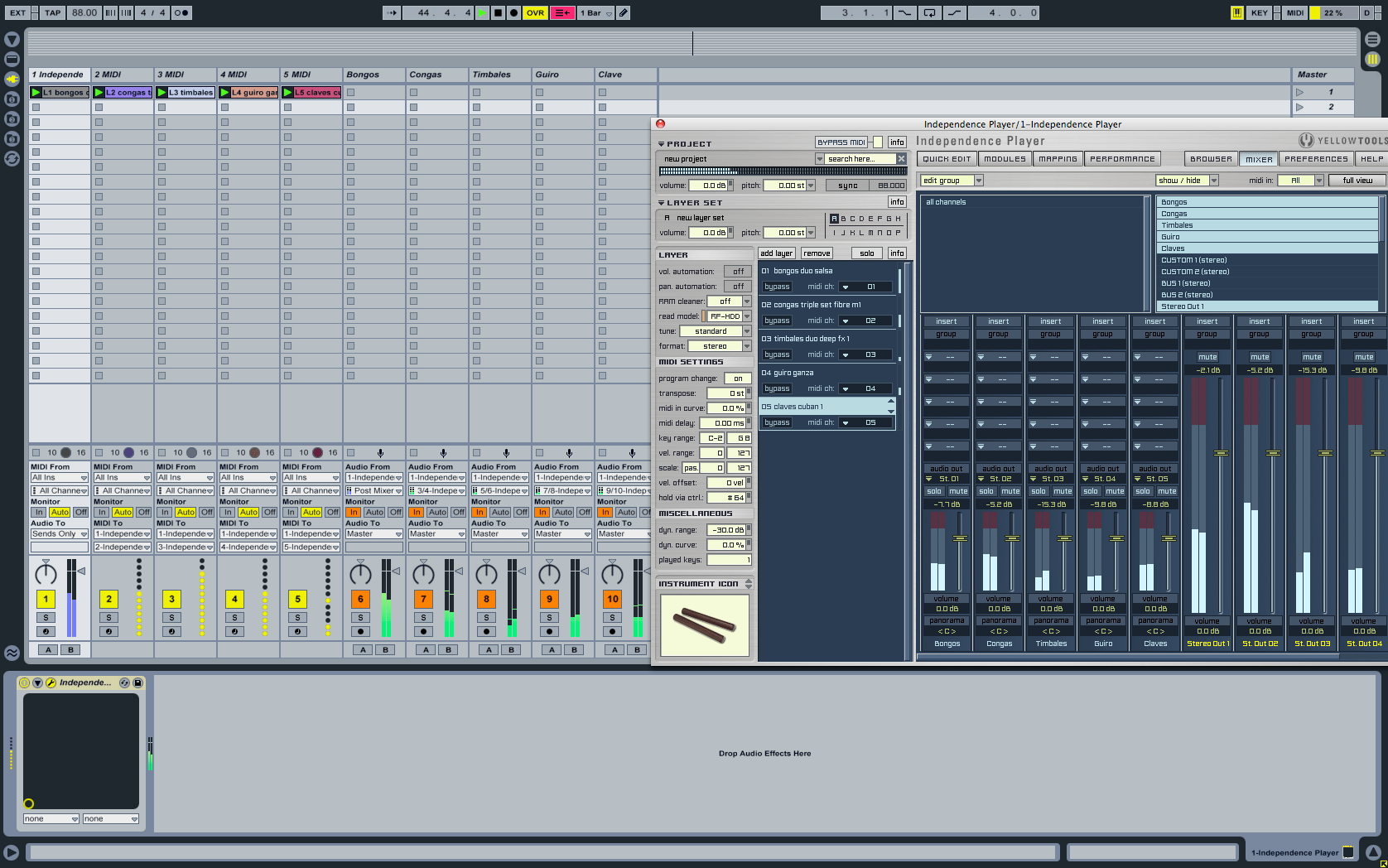Solo track 3 with S button
This screenshot has height=868, width=1388.
(x=171, y=617)
